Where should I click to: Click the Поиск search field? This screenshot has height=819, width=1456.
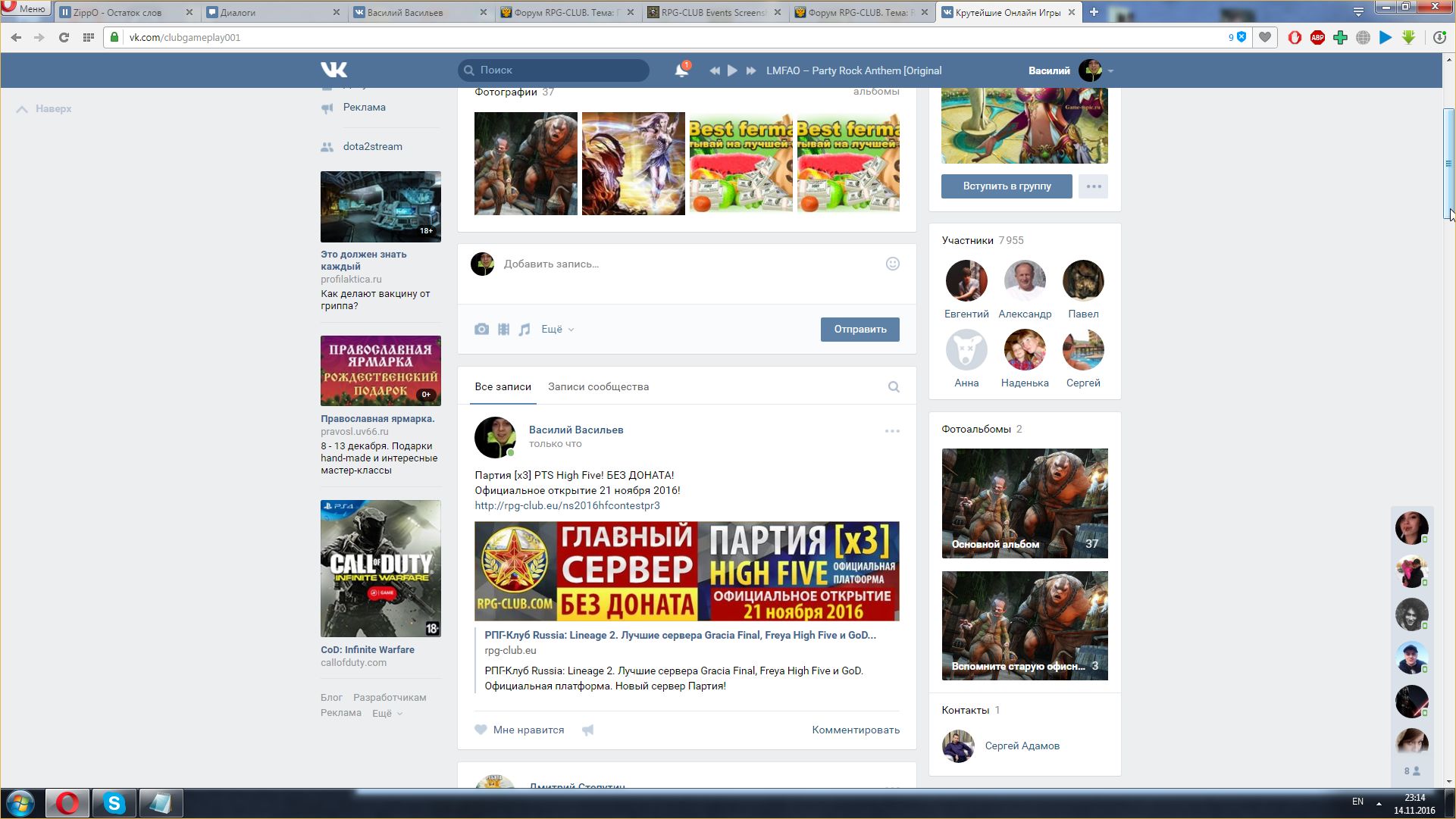(553, 70)
